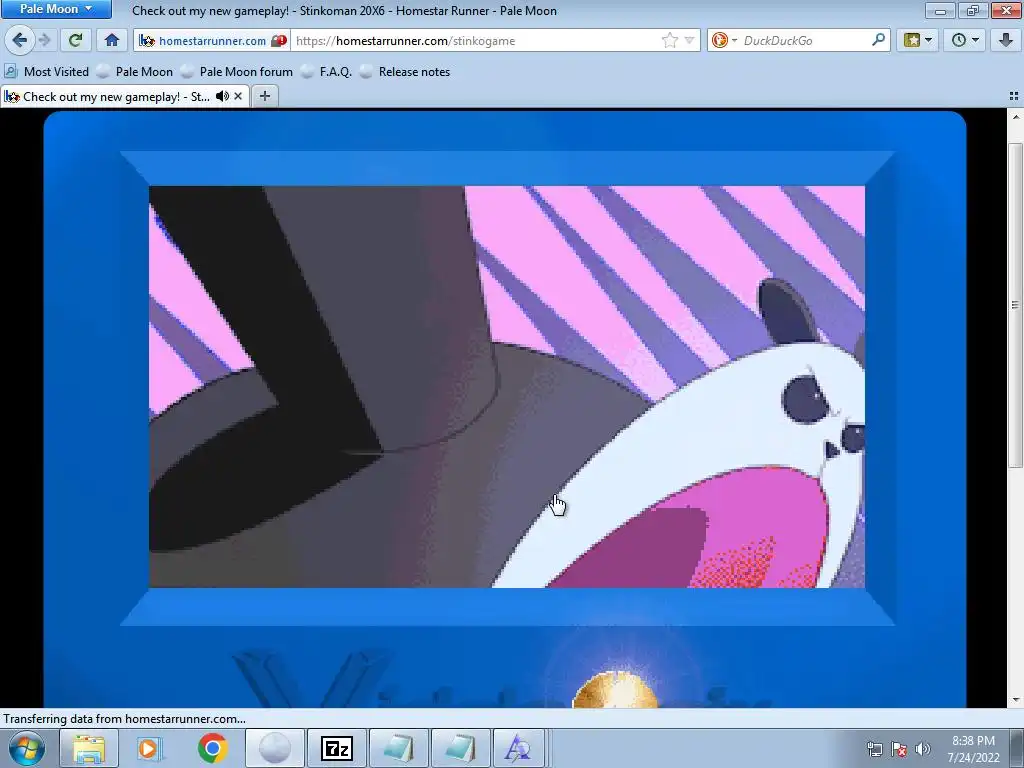This screenshot has width=1024, height=768.
Task: Open the Windows Start menu
Action: [27, 748]
